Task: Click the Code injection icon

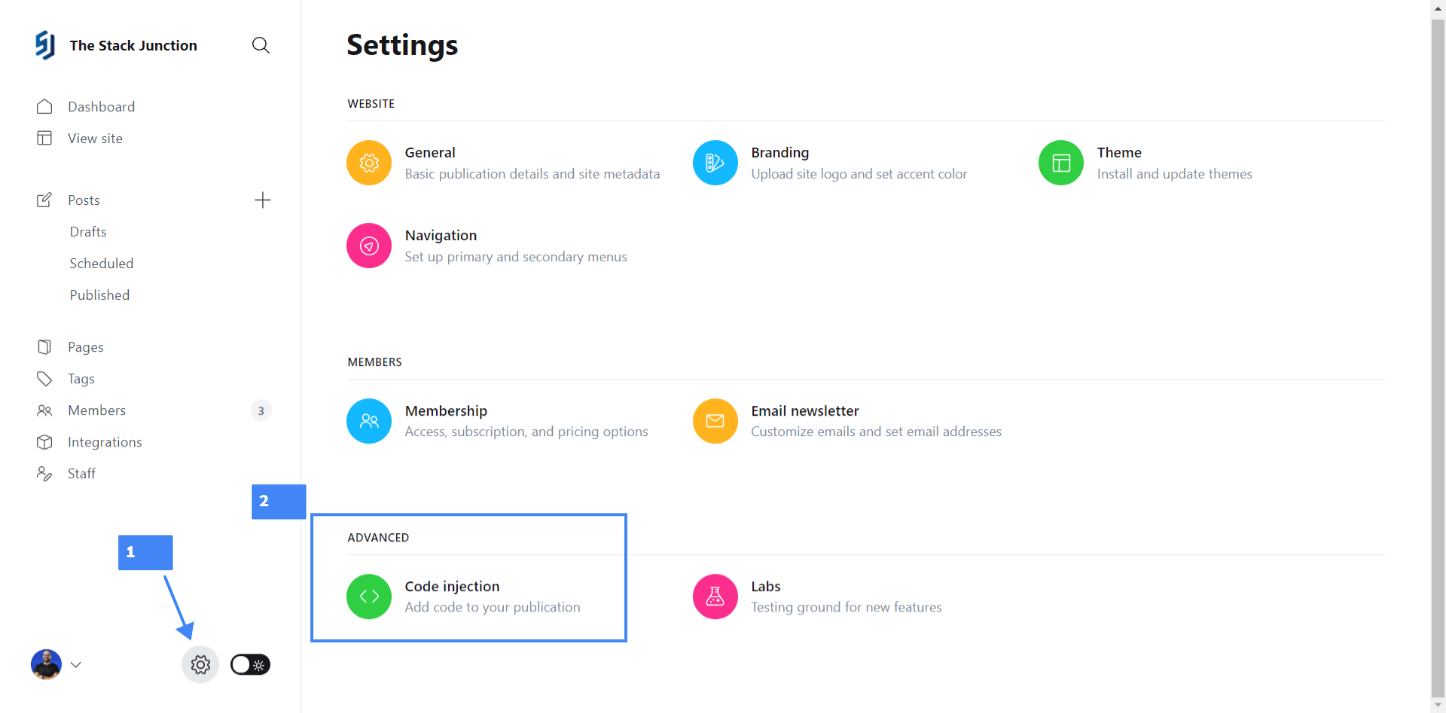Action: point(368,596)
